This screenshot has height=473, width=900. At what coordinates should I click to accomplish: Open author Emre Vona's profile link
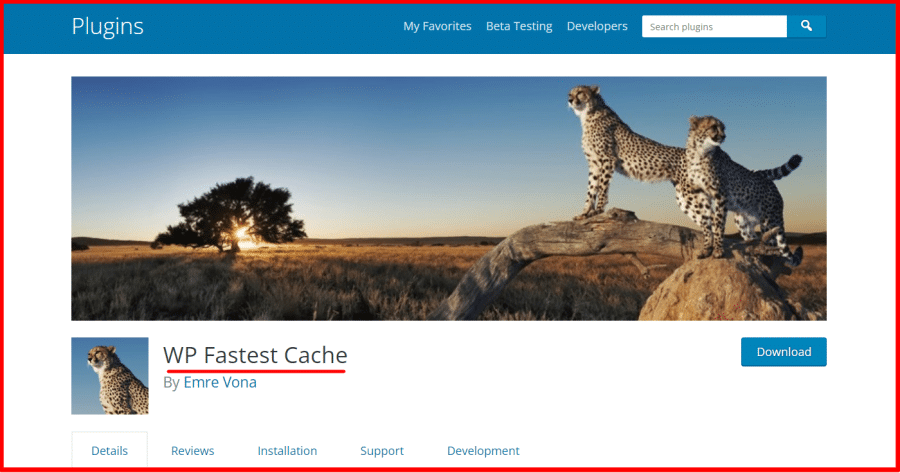[x=220, y=382]
